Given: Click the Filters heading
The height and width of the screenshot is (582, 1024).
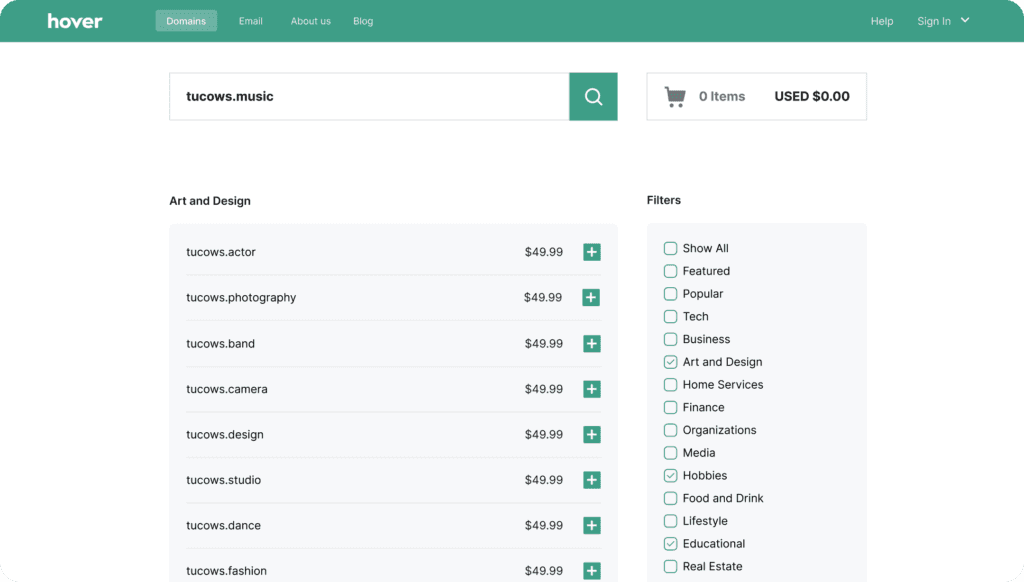Looking at the screenshot, I should pyautogui.click(x=664, y=201).
